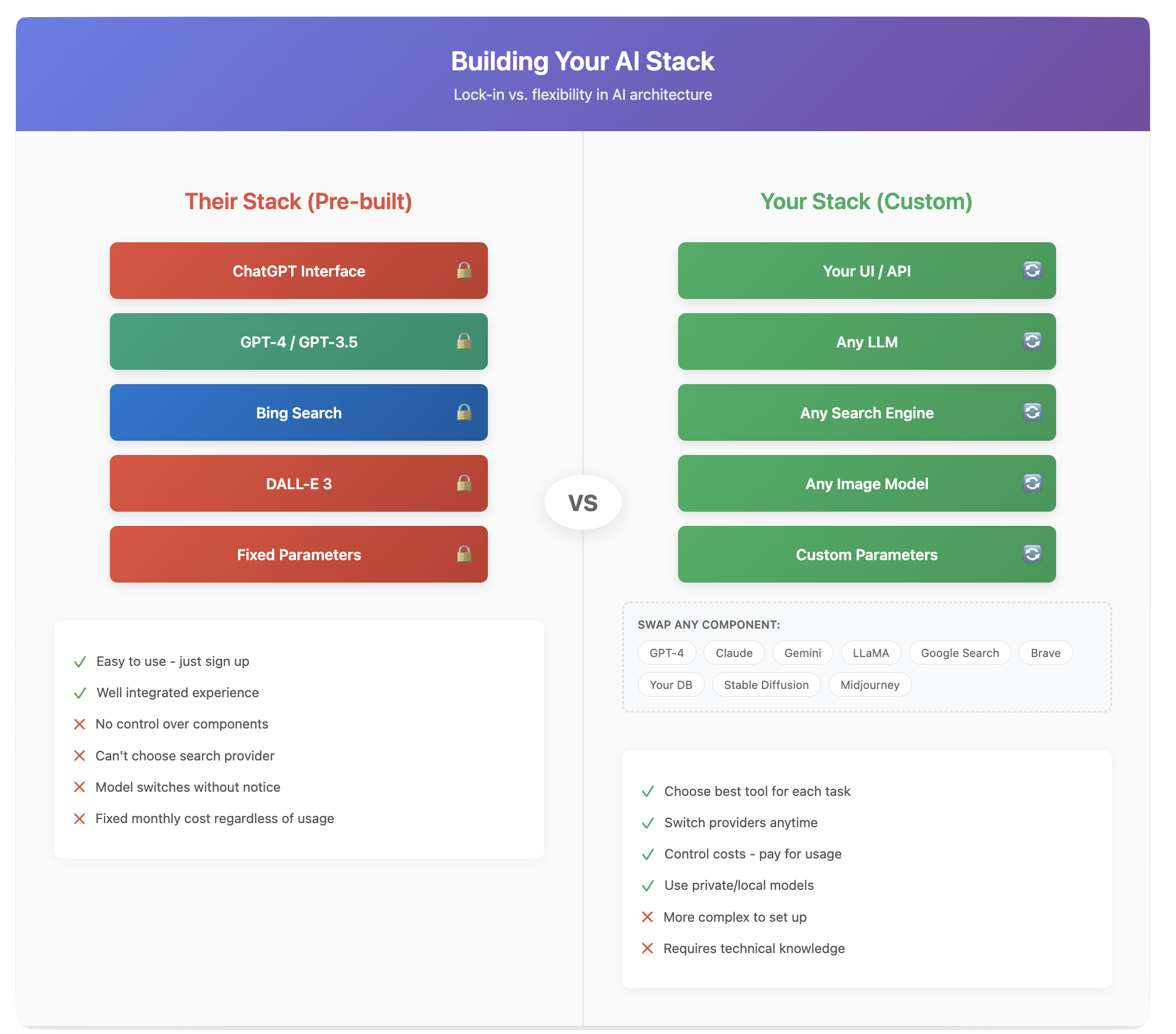Click the GPT-4 component chip

[667, 653]
